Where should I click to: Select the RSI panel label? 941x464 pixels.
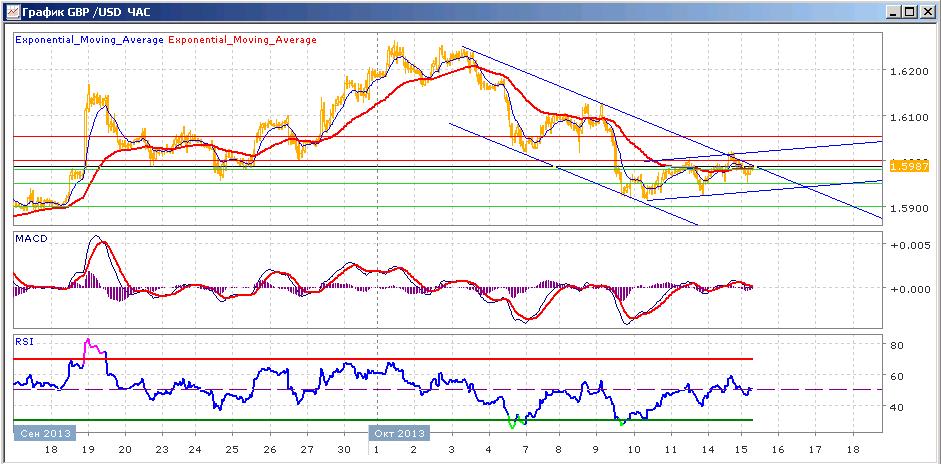click(x=25, y=342)
